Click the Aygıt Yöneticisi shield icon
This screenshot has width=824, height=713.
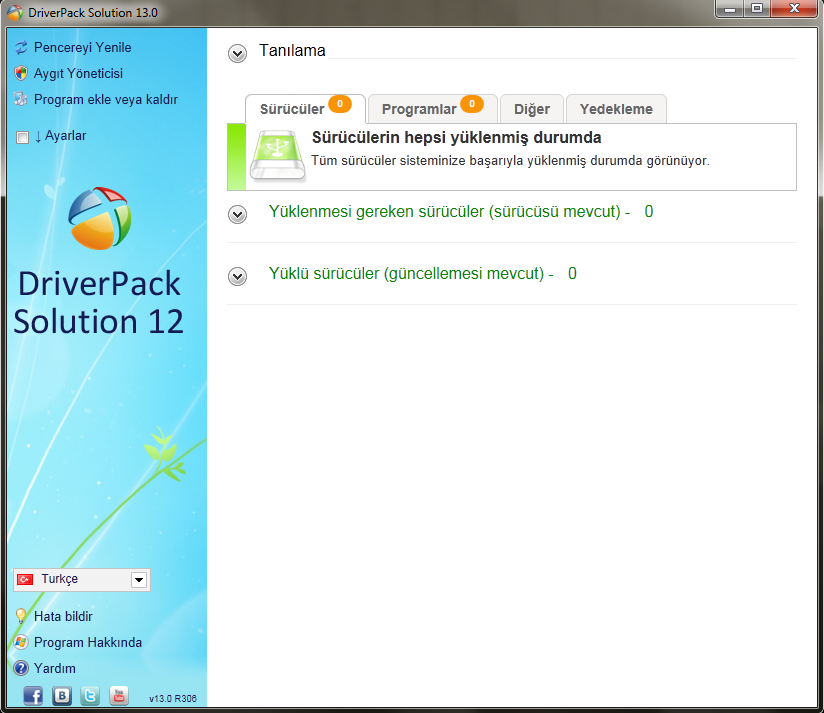pos(21,73)
